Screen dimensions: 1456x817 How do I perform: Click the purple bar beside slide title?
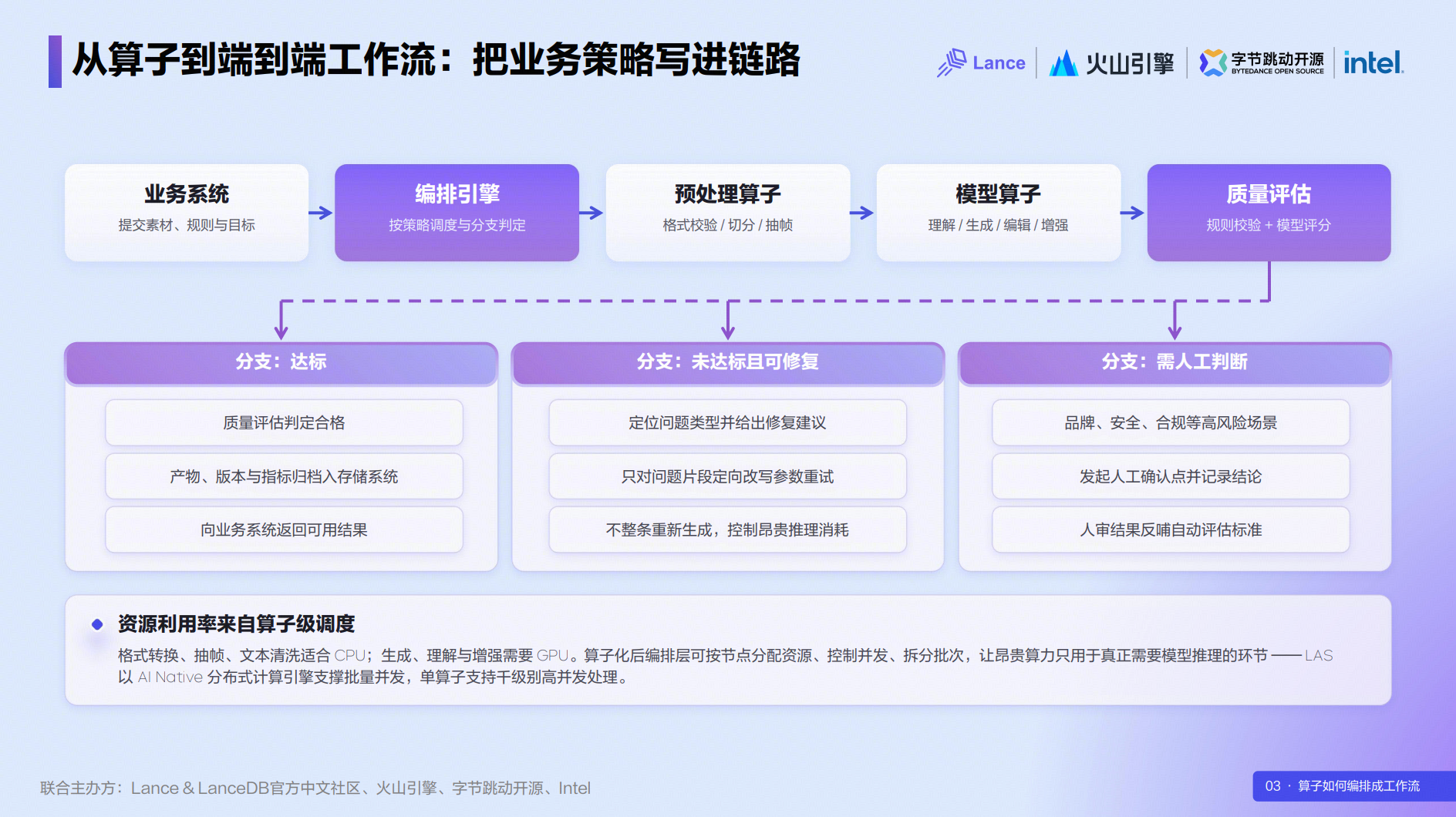(55, 61)
